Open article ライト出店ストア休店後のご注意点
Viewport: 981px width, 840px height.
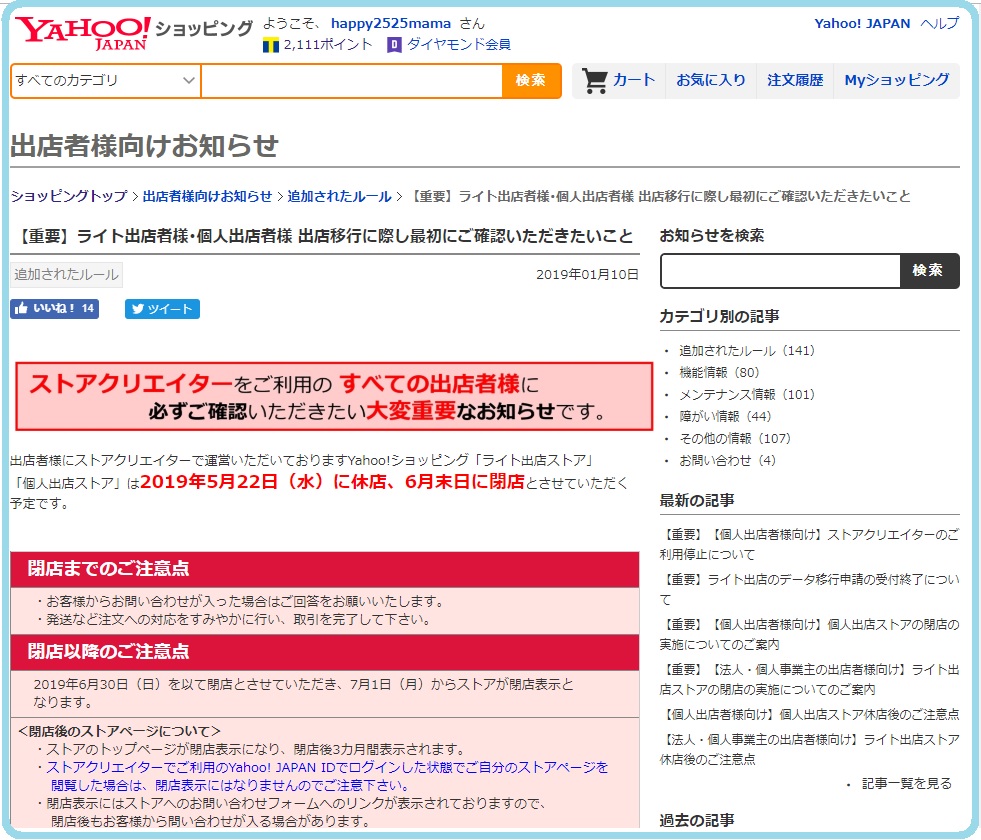click(809, 750)
